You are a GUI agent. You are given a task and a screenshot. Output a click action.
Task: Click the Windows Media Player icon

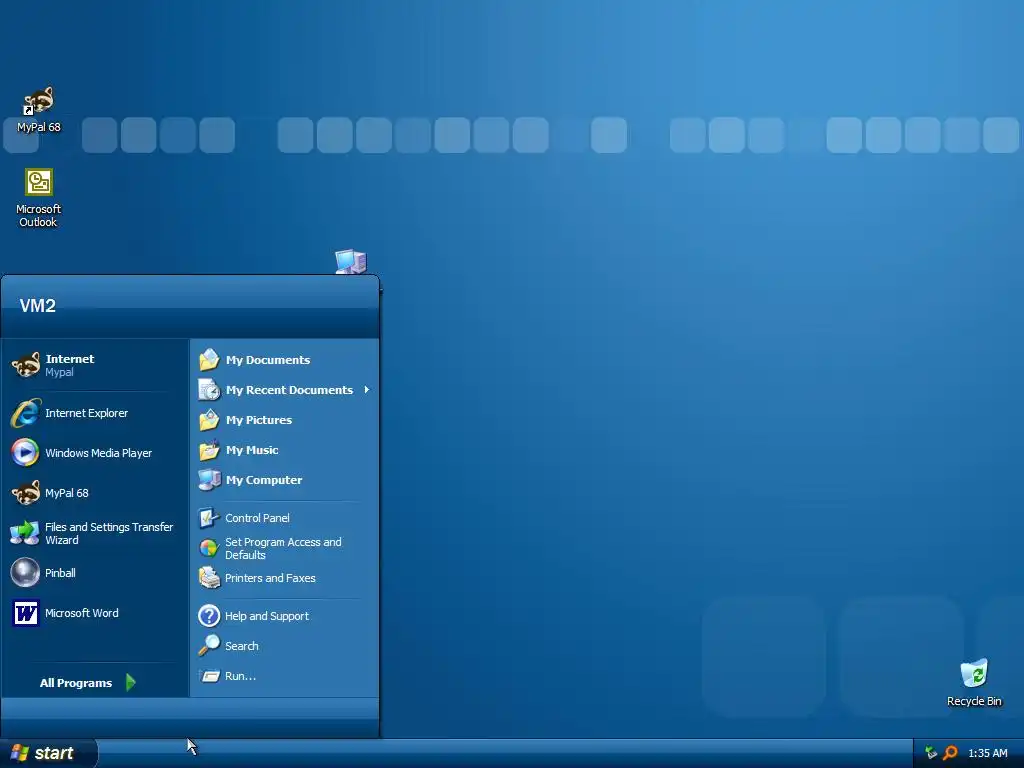(x=25, y=453)
